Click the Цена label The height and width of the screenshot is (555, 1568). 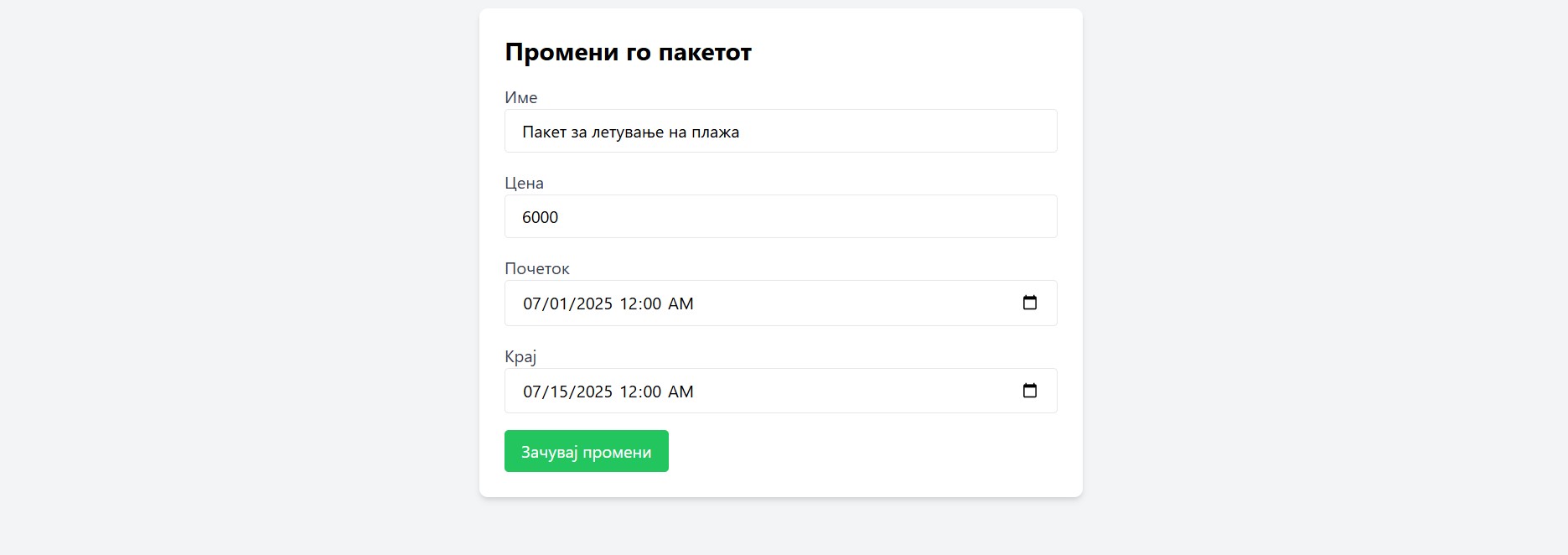(524, 183)
